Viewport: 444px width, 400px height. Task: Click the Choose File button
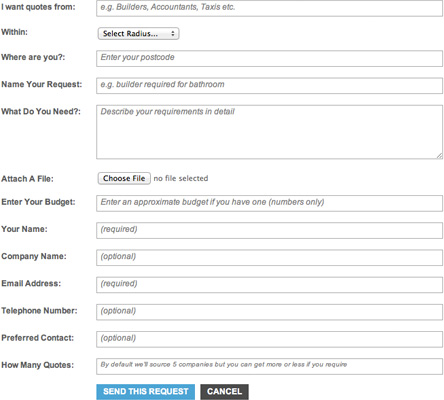click(x=124, y=178)
